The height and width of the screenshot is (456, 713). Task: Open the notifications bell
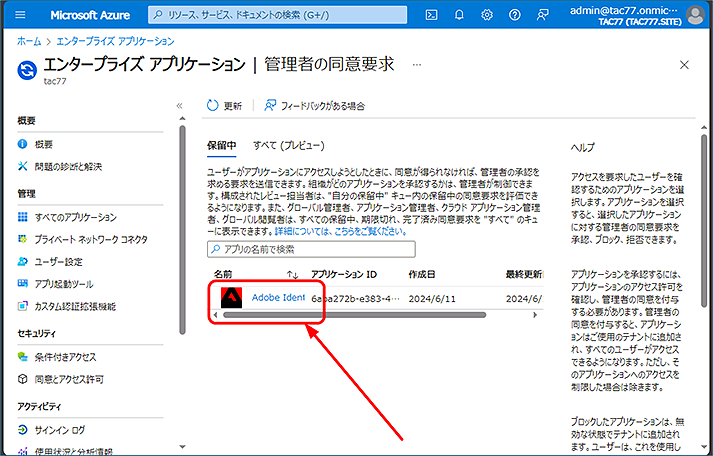point(459,15)
